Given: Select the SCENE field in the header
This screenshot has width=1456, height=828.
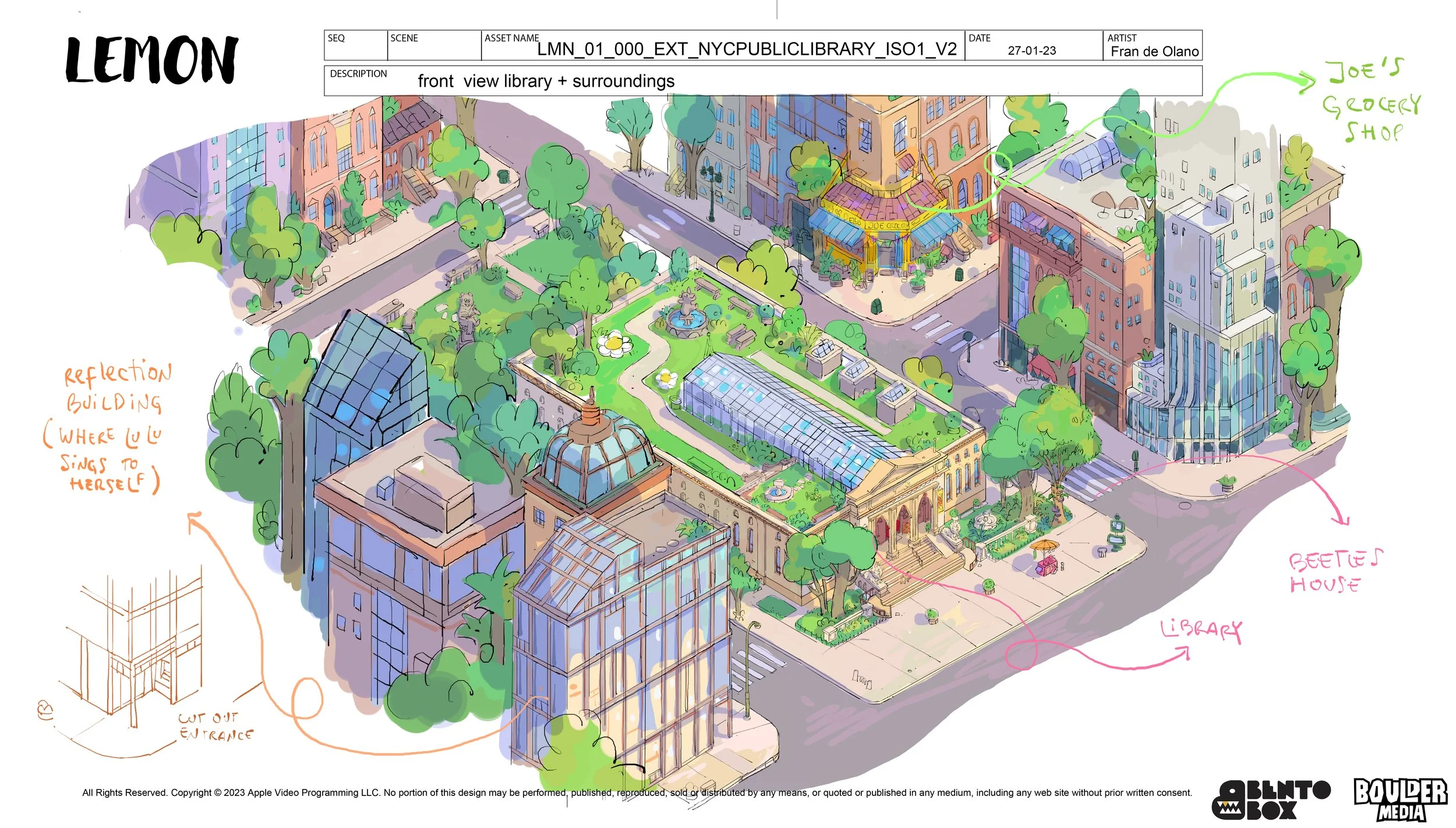Looking at the screenshot, I should pos(434,45).
